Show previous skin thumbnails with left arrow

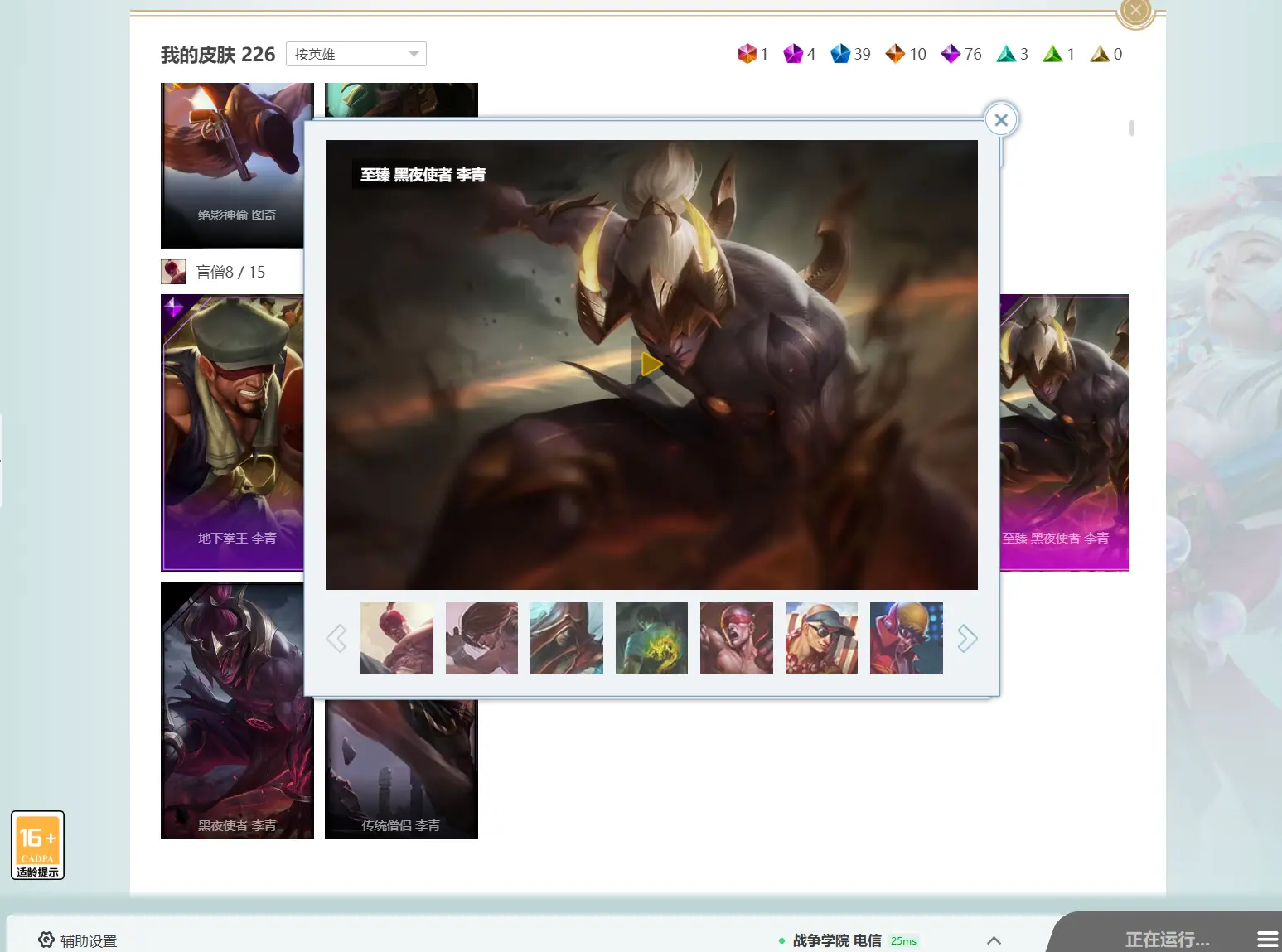tap(336, 638)
